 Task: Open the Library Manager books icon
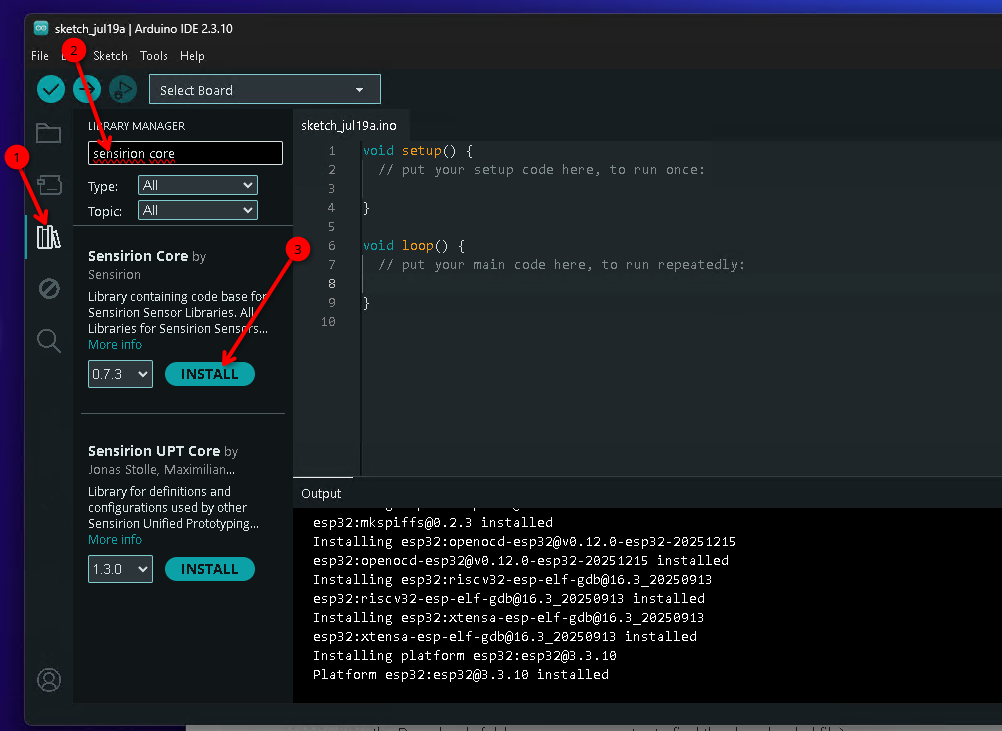[x=49, y=237]
